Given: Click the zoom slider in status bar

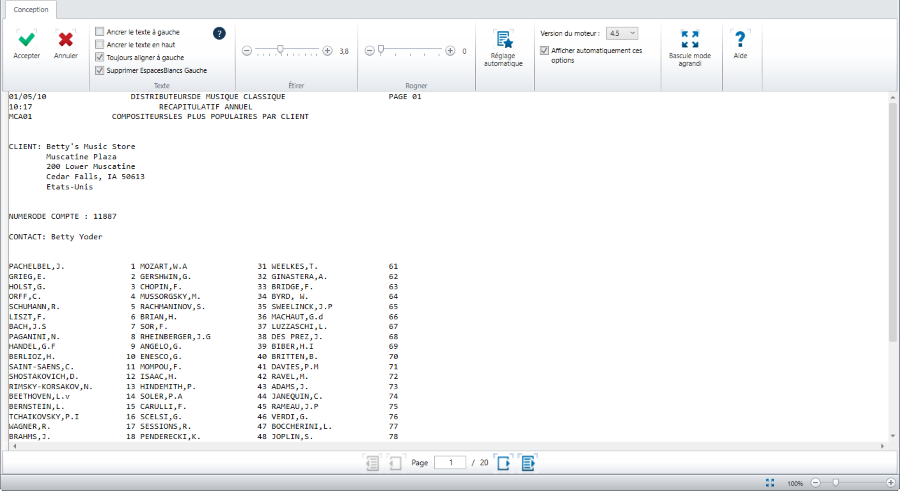Looking at the screenshot, I should [x=836, y=482].
